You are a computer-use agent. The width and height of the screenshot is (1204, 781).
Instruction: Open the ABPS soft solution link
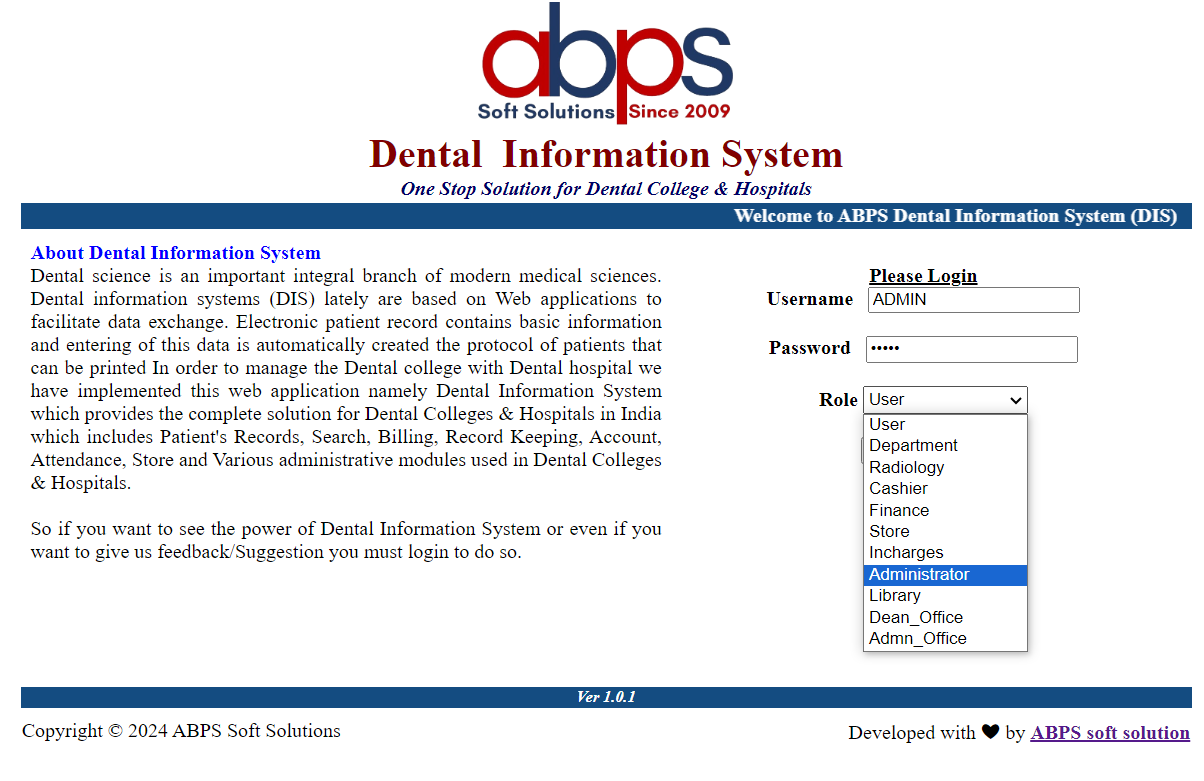(1110, 733)
